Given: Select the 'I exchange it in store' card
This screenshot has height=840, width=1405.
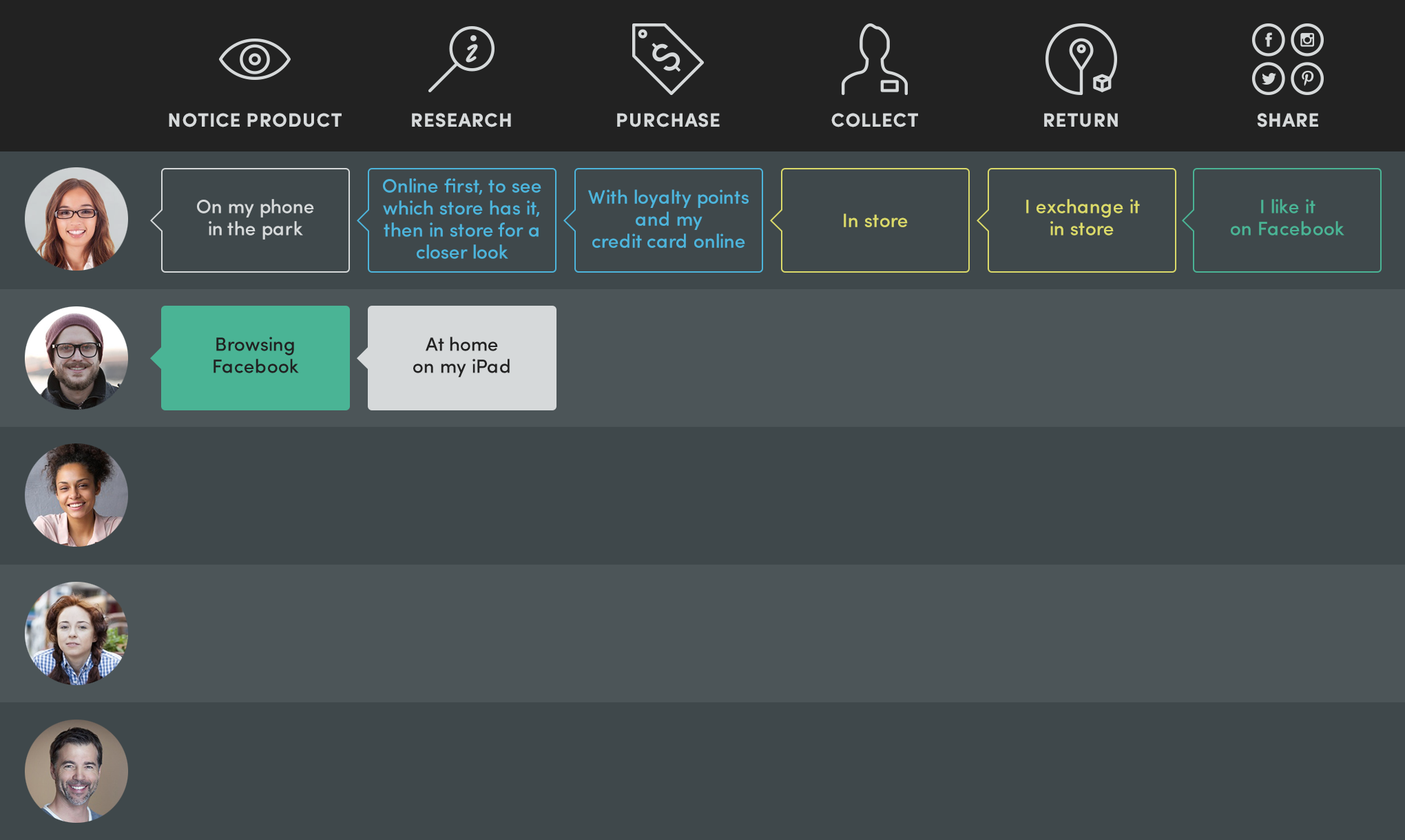Looking at the screenshot, I should point(1082,220).
